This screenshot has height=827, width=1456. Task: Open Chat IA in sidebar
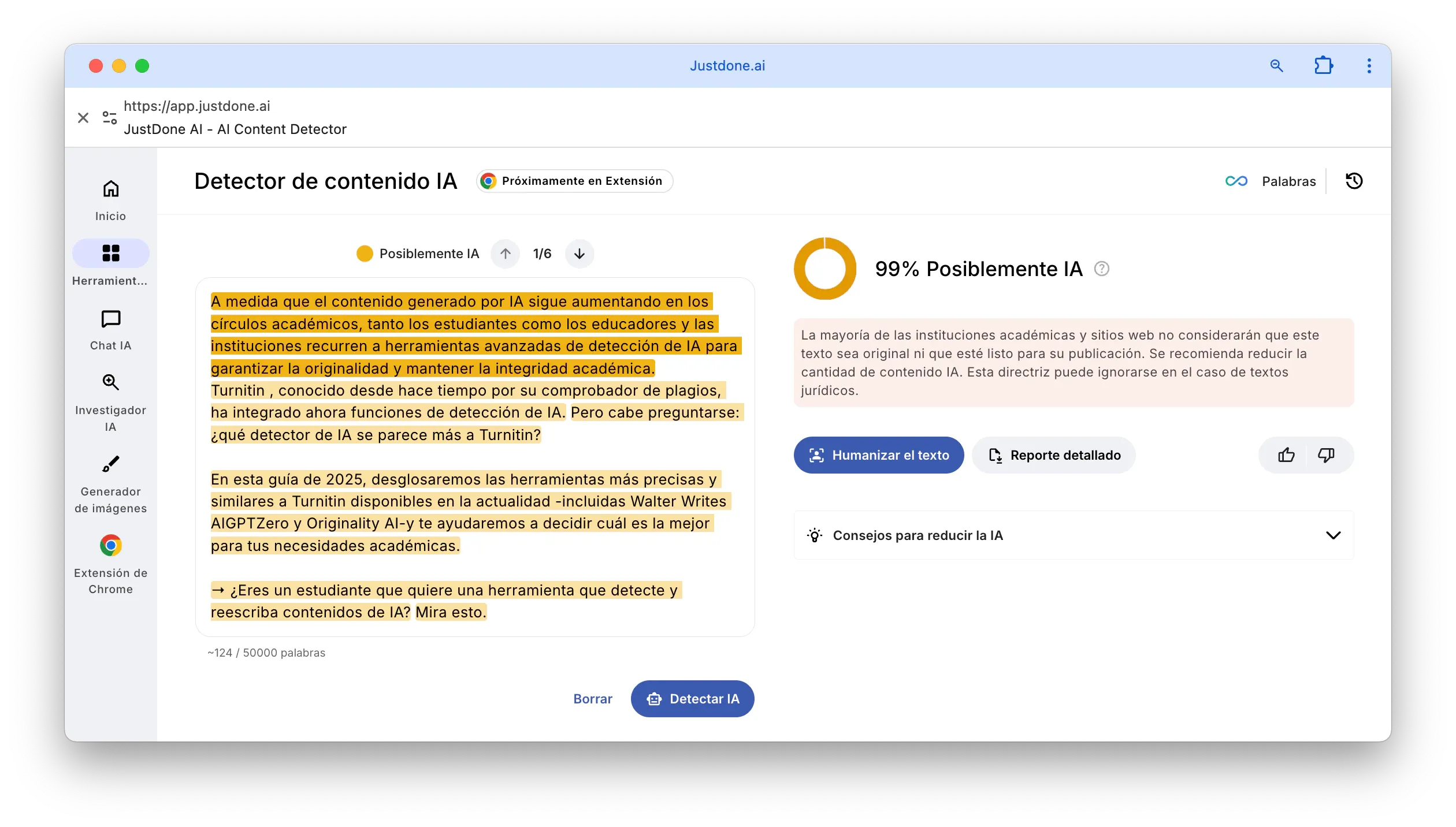pos(110,319)
